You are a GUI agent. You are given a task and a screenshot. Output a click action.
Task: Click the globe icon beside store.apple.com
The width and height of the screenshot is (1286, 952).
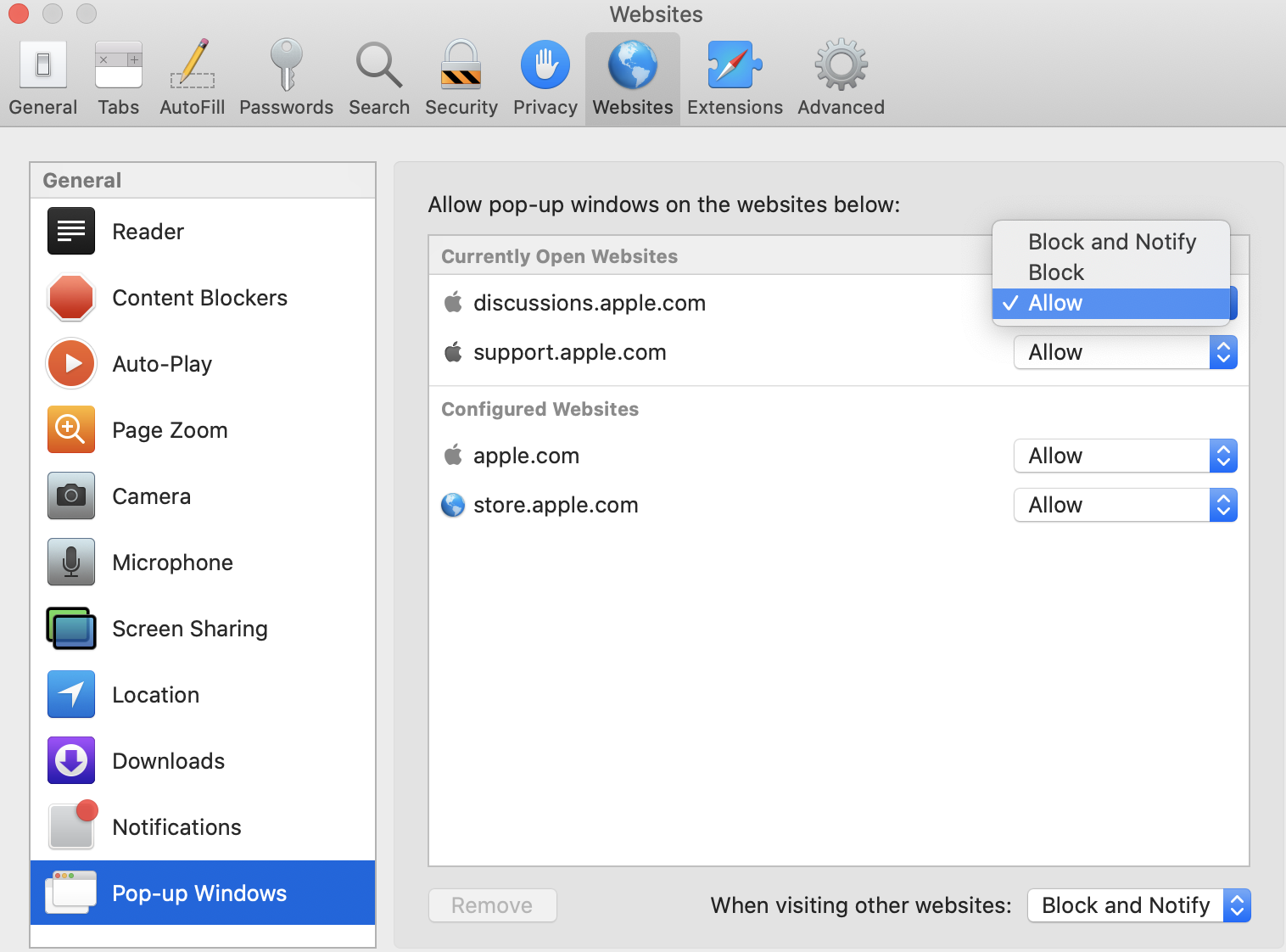[x=453, y=505]
